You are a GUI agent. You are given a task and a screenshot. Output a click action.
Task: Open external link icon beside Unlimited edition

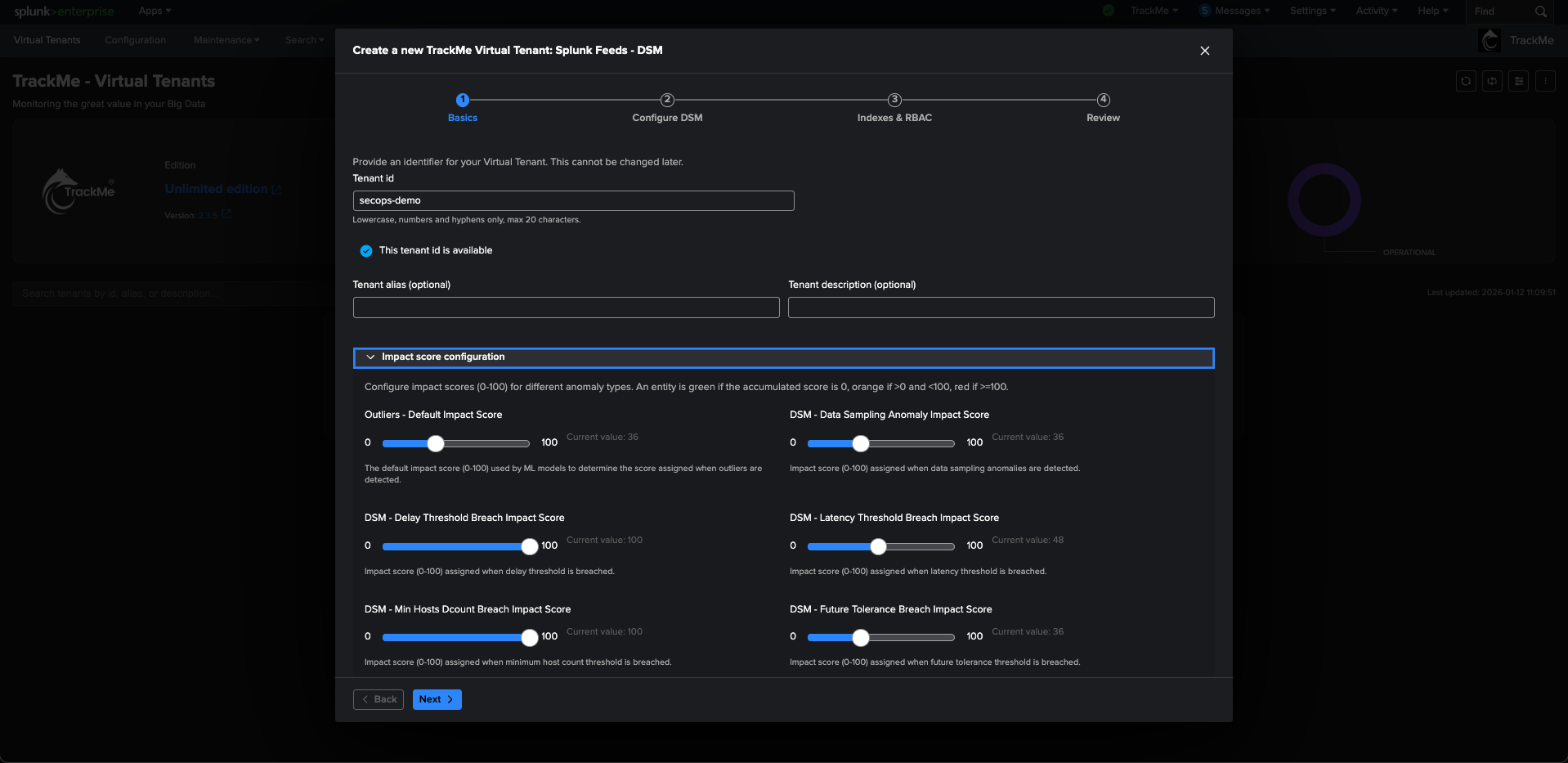(x=276, y=190)
